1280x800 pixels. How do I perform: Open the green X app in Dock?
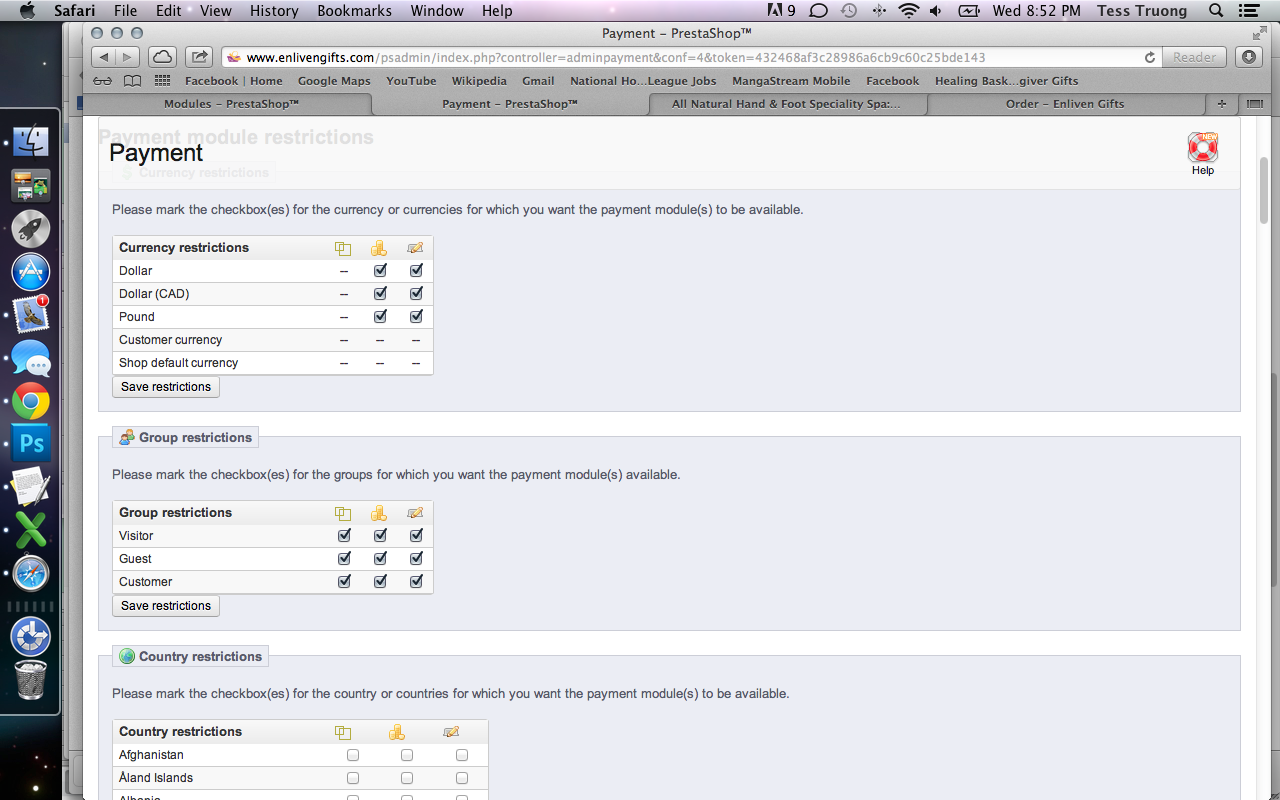(x=31, y=530)
